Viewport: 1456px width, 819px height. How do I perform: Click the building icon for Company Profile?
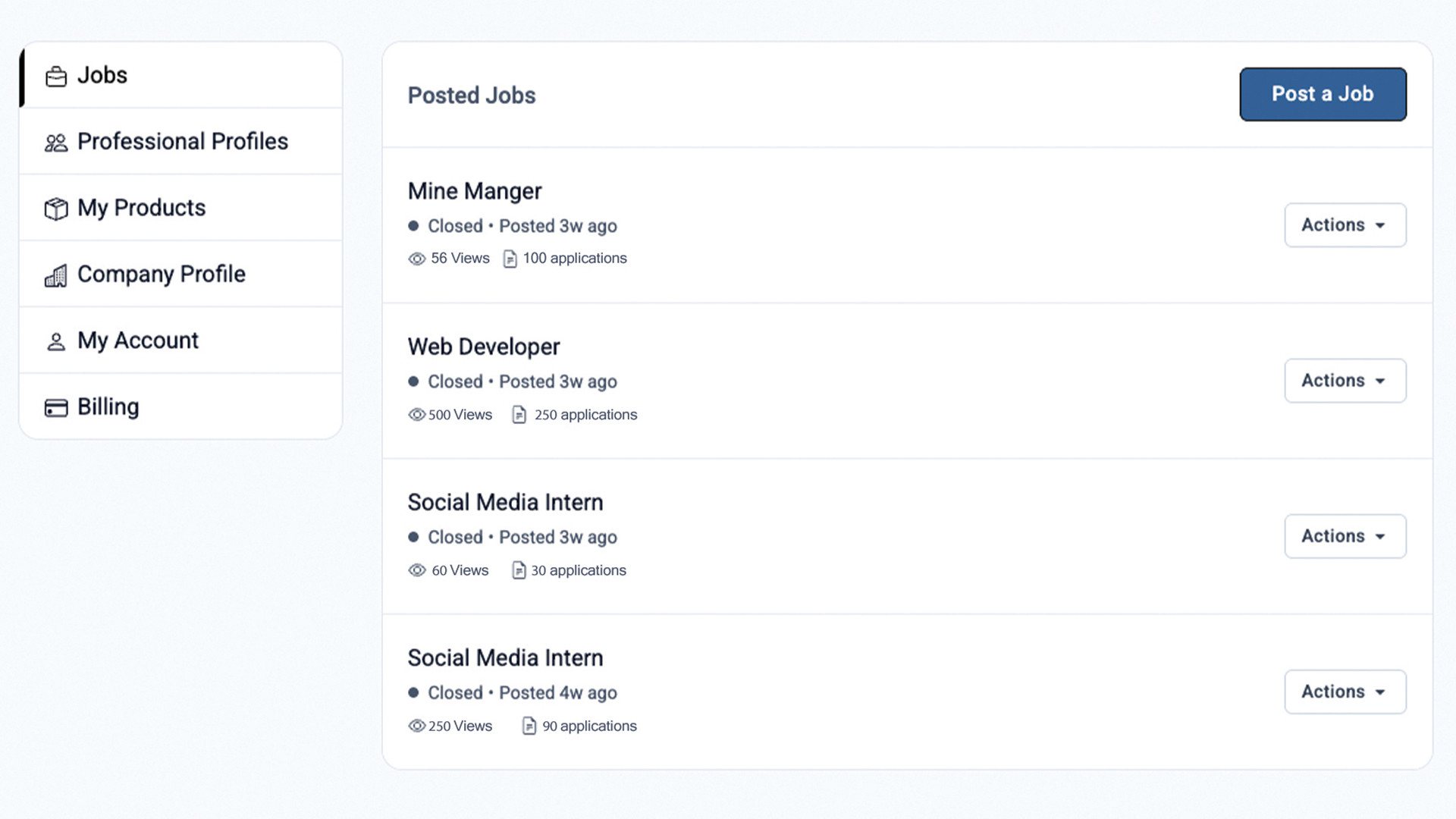tap(56, 275)
